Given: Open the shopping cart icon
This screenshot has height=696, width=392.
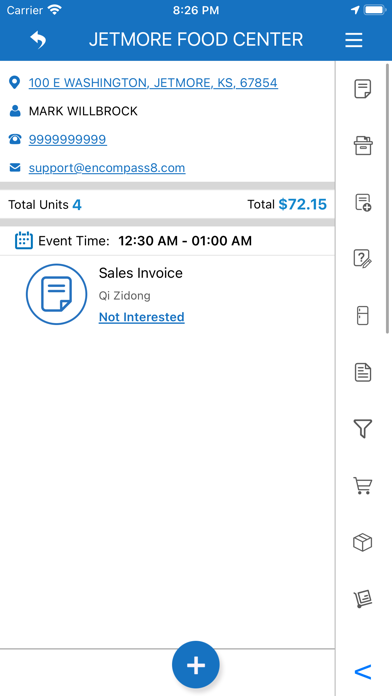Looking at the screenshot, I should coord(363,486).
